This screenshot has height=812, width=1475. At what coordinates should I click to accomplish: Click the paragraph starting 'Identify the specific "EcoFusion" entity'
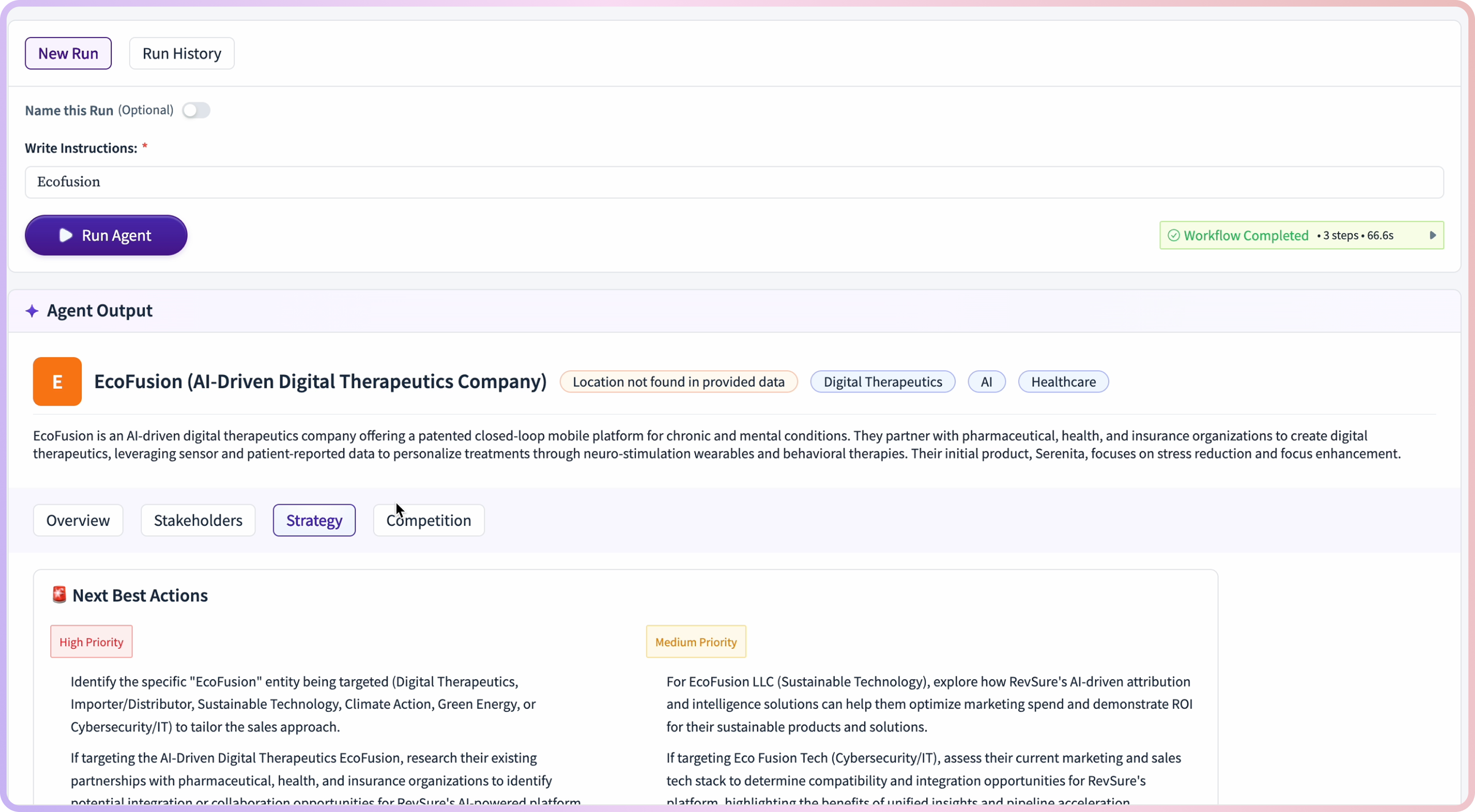coord(303,704)
